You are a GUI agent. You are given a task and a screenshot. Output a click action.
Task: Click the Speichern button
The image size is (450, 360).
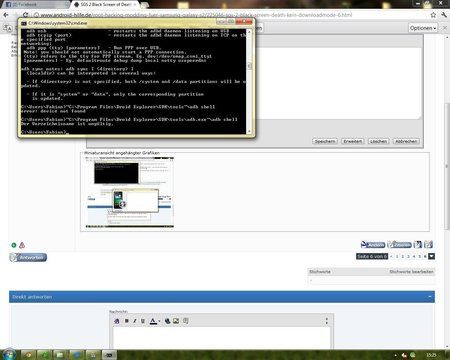pyautogui.click(x=325, y=141)
